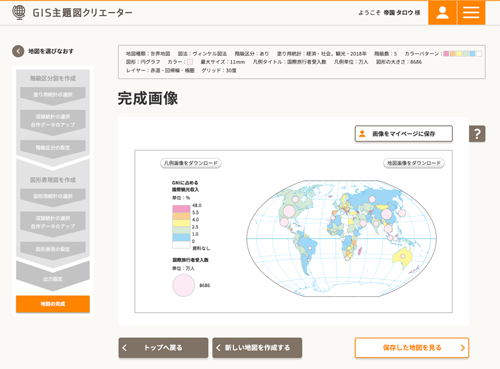The width and height of the screenshot is (500, 369).
Task: Click the orange 地図の完成 step
Action: pos(53,304)
